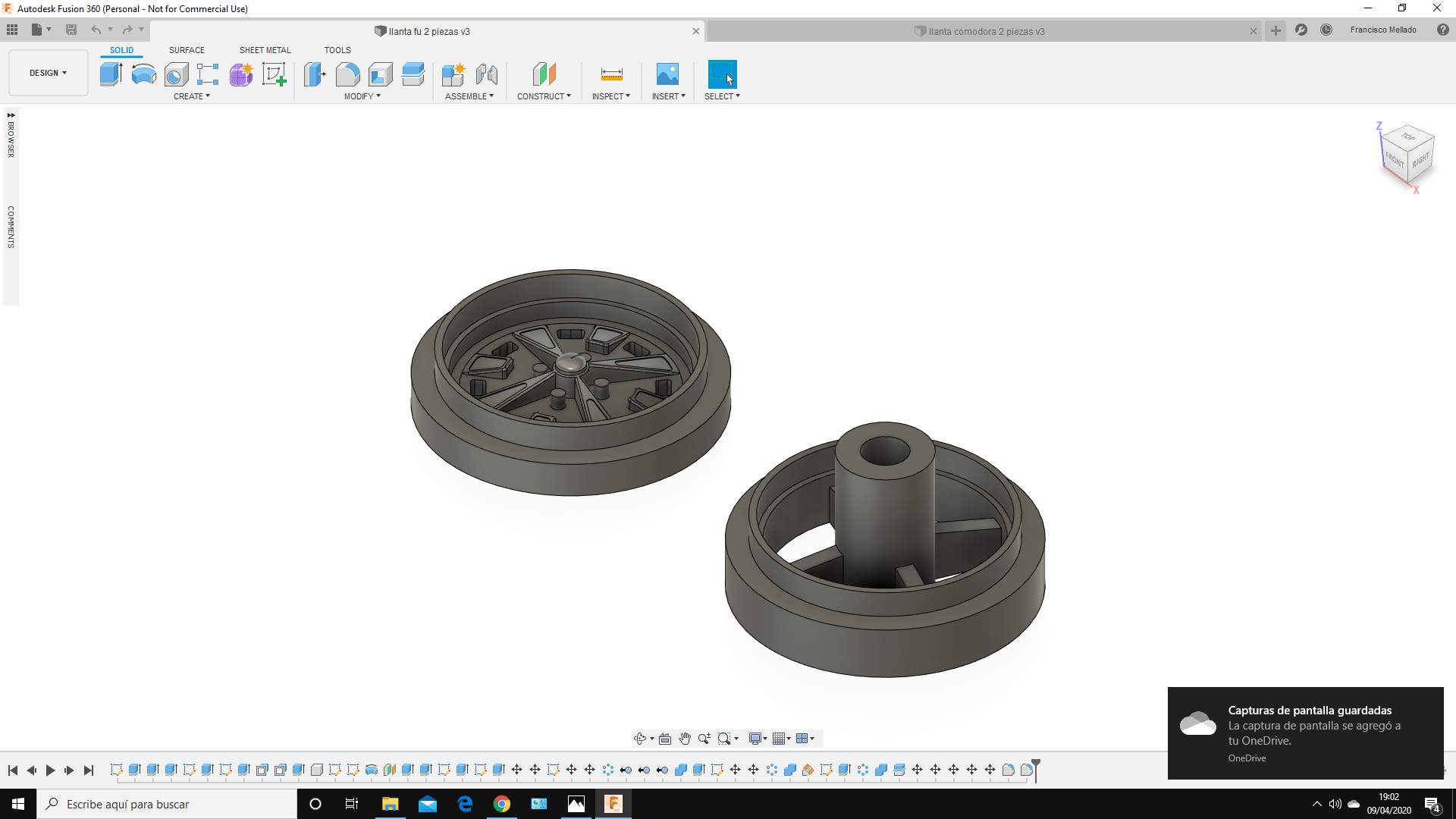The height and width of the screenshot is (819, 1456).
Task: Activate the Fillet tool icon
Action: point(347,74)
